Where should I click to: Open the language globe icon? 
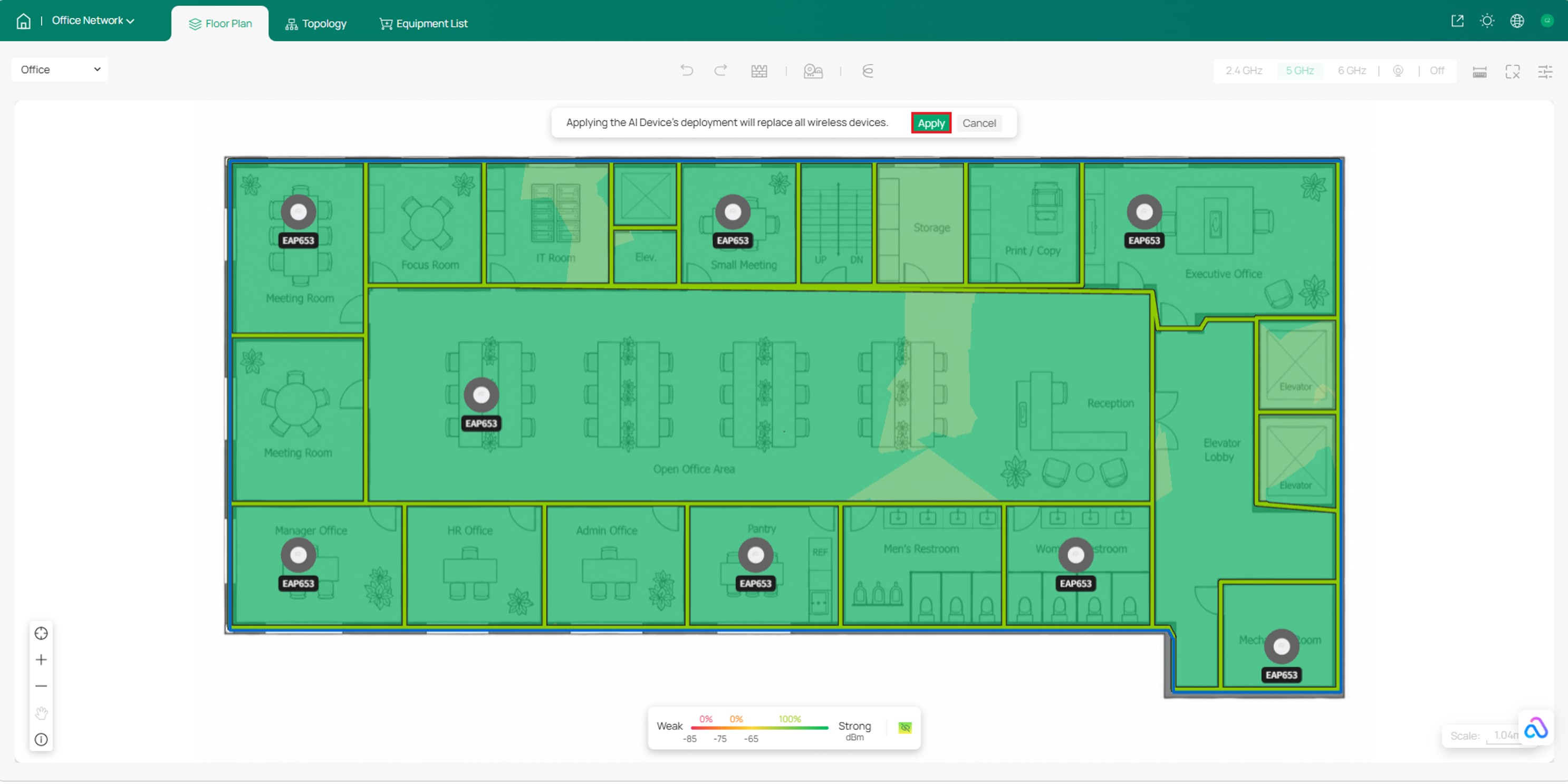[x=1517, y=21]
